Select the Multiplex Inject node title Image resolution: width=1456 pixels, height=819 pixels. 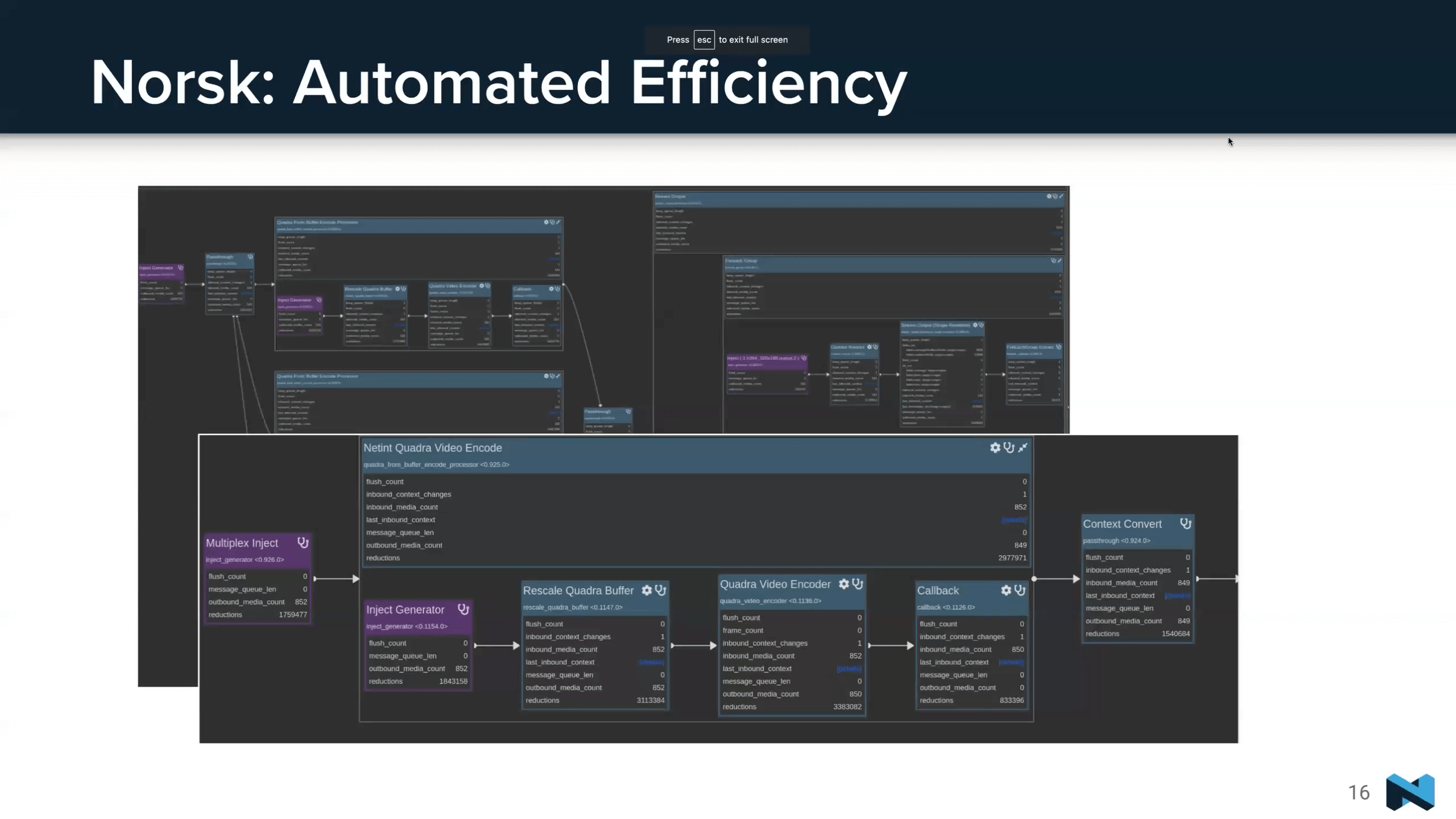[242, 543]
